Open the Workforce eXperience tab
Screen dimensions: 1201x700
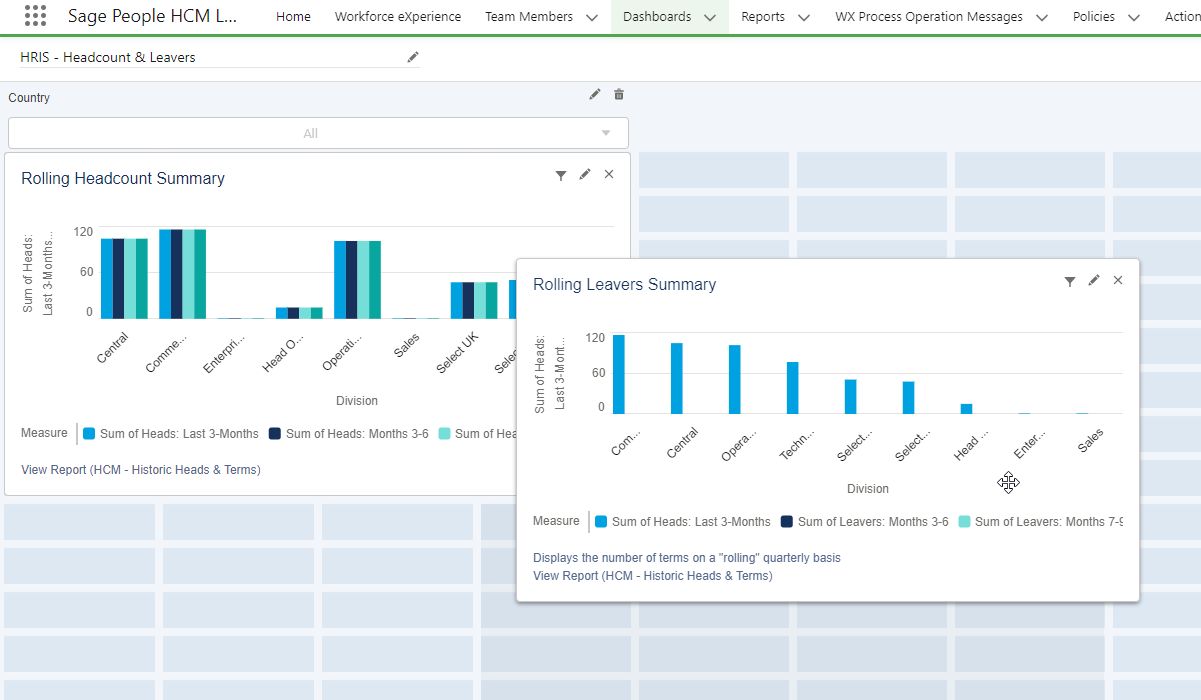(x=398, y=17)
